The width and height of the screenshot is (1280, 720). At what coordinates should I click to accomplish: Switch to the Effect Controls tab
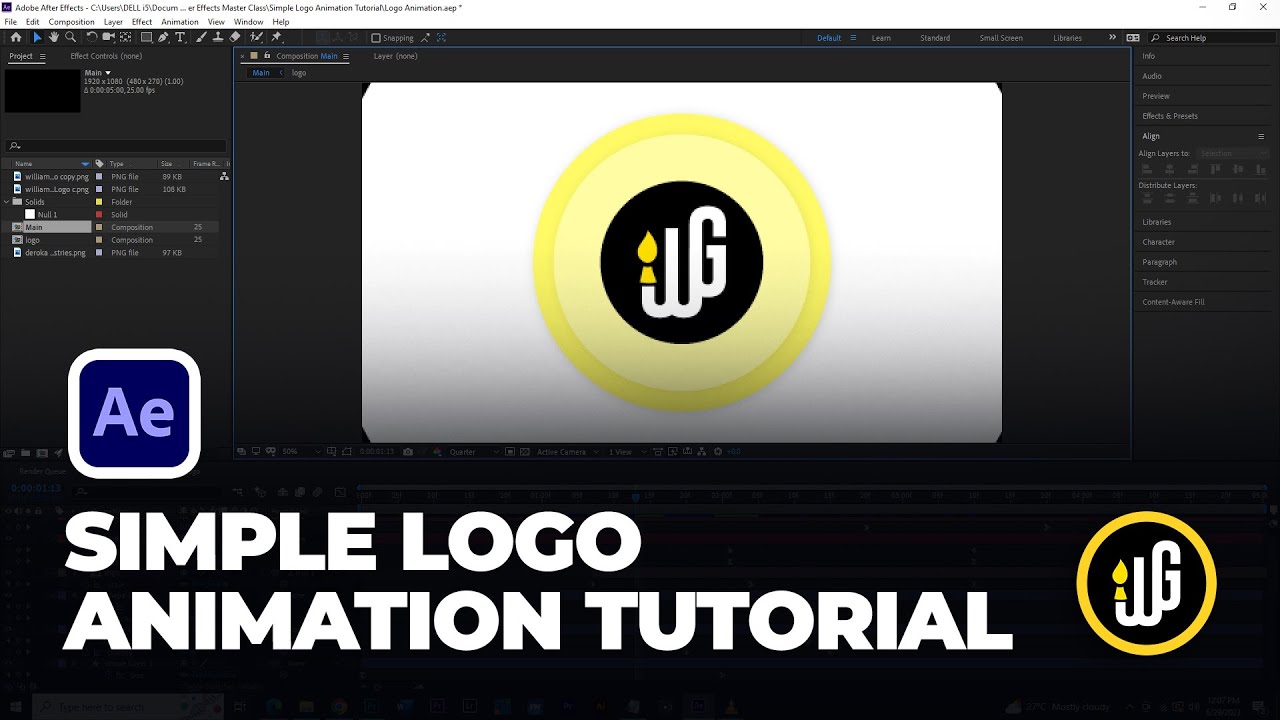[x=106, y=56]
